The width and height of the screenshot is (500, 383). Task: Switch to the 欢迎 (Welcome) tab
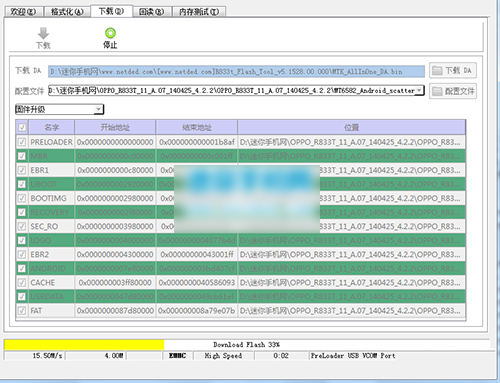click(x=23, y=12)
